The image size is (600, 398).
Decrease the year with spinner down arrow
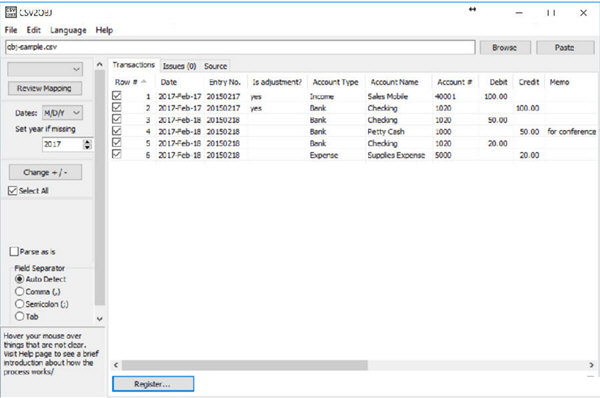(x=88, y=147)
